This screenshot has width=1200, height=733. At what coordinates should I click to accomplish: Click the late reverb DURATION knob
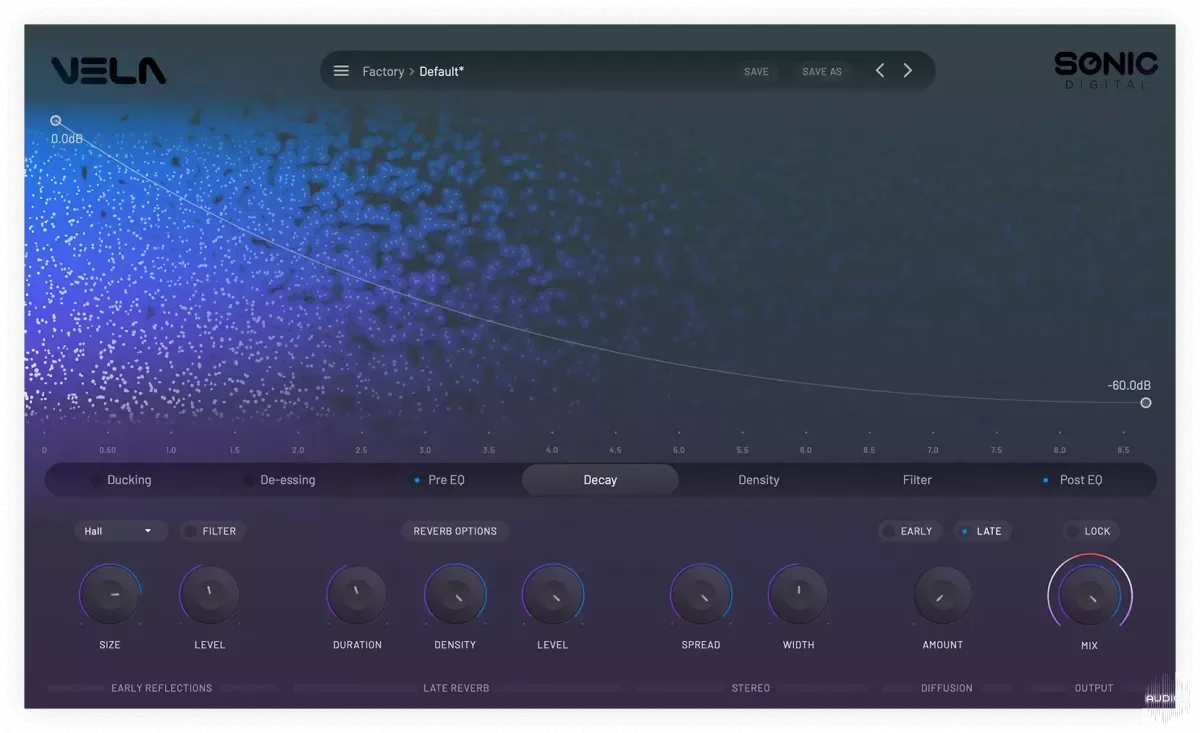click(357, 595)
